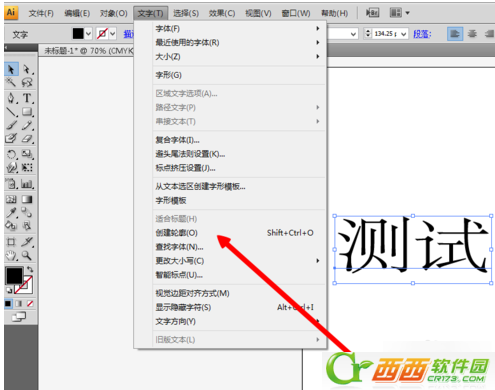
Task: Select the Paintbrush tool
Action: point(11,125)
